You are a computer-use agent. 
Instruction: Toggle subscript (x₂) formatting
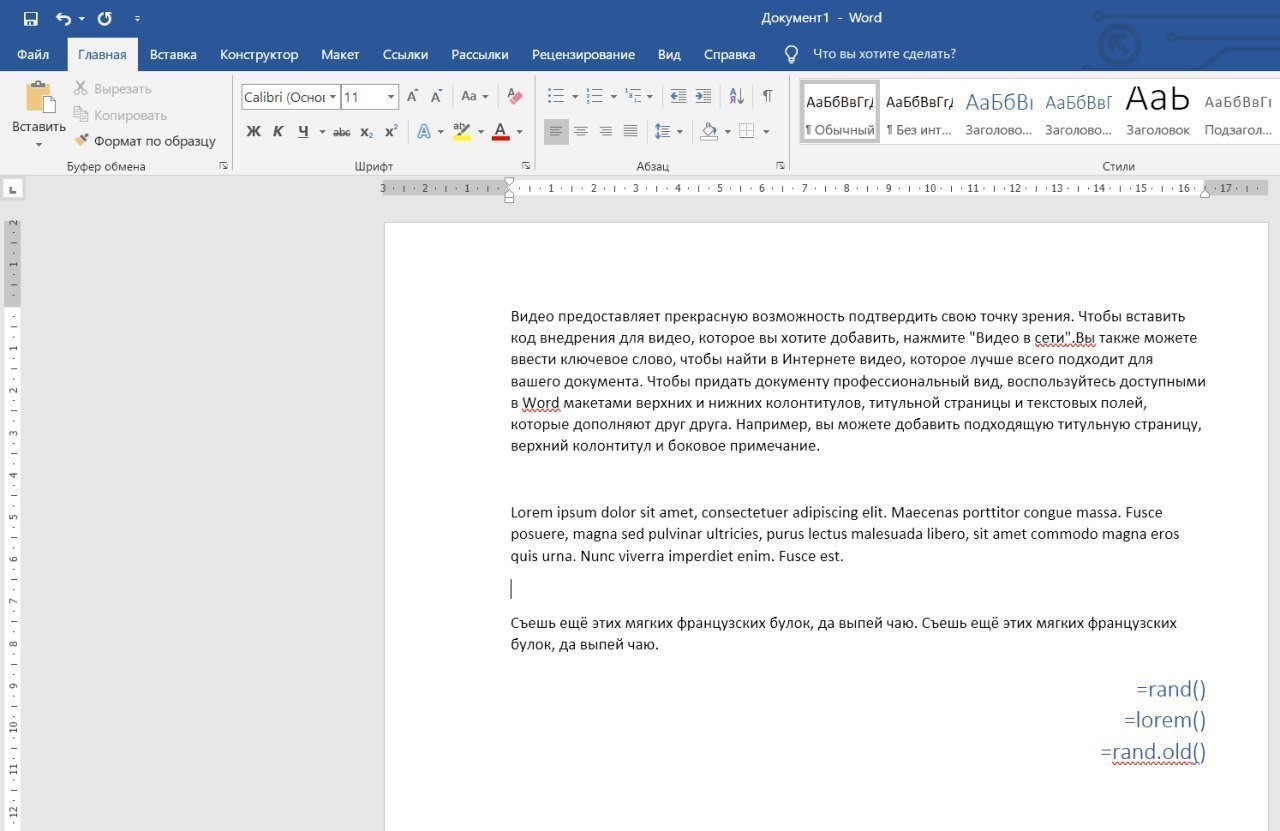tap(367, 132)
